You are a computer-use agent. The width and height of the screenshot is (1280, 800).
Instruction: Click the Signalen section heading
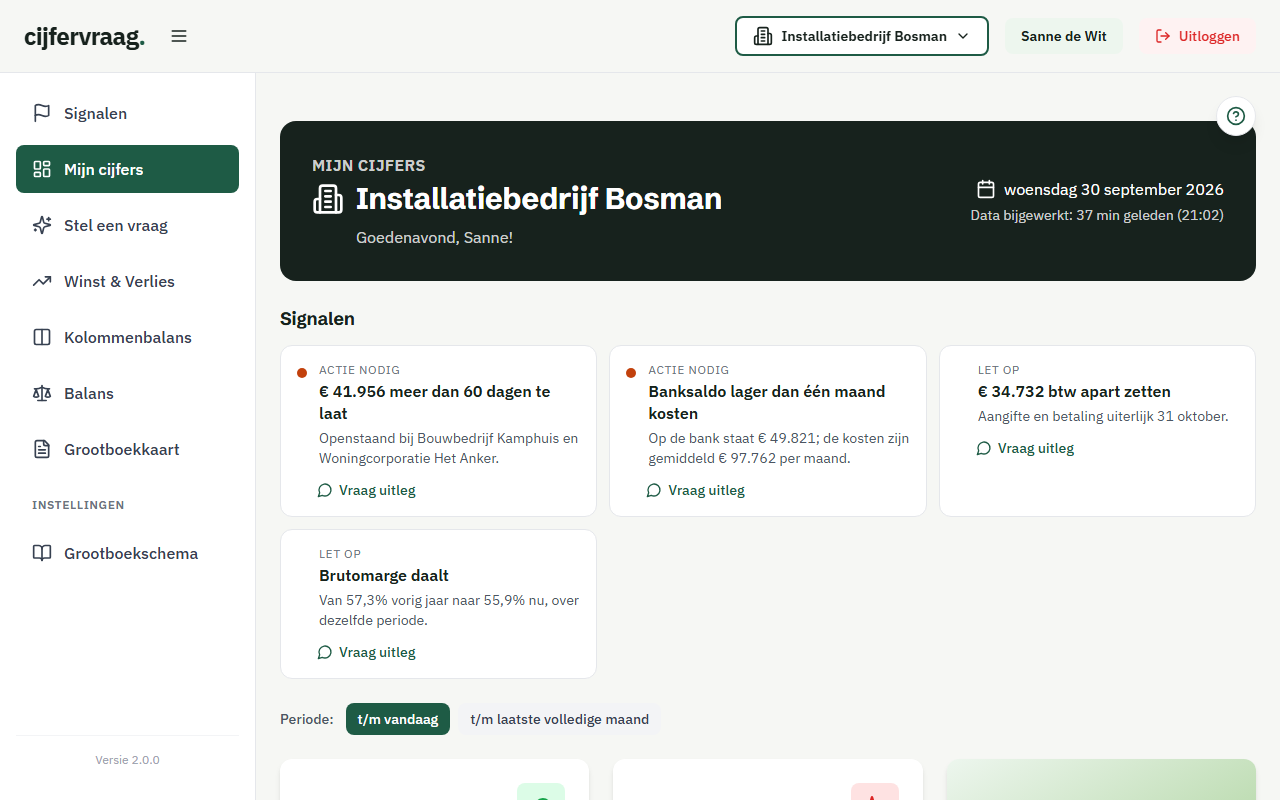[x=317, y=319]
